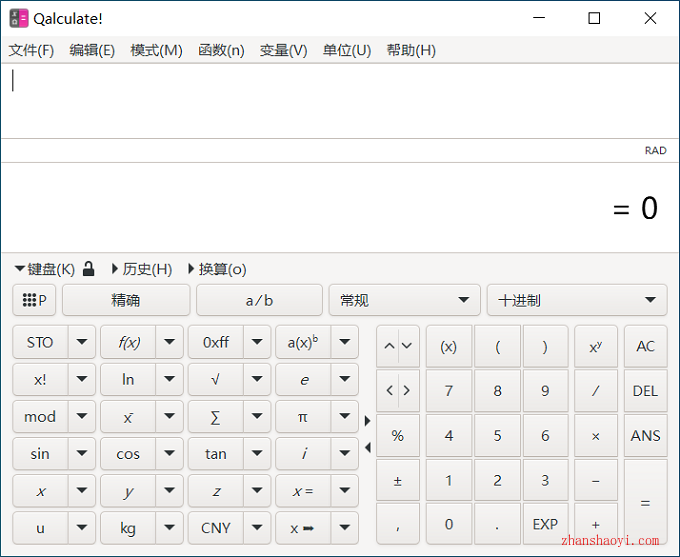This screenshot has height=557, width=680.
Task: Insert the cos function
Action: tap(128, 454)
